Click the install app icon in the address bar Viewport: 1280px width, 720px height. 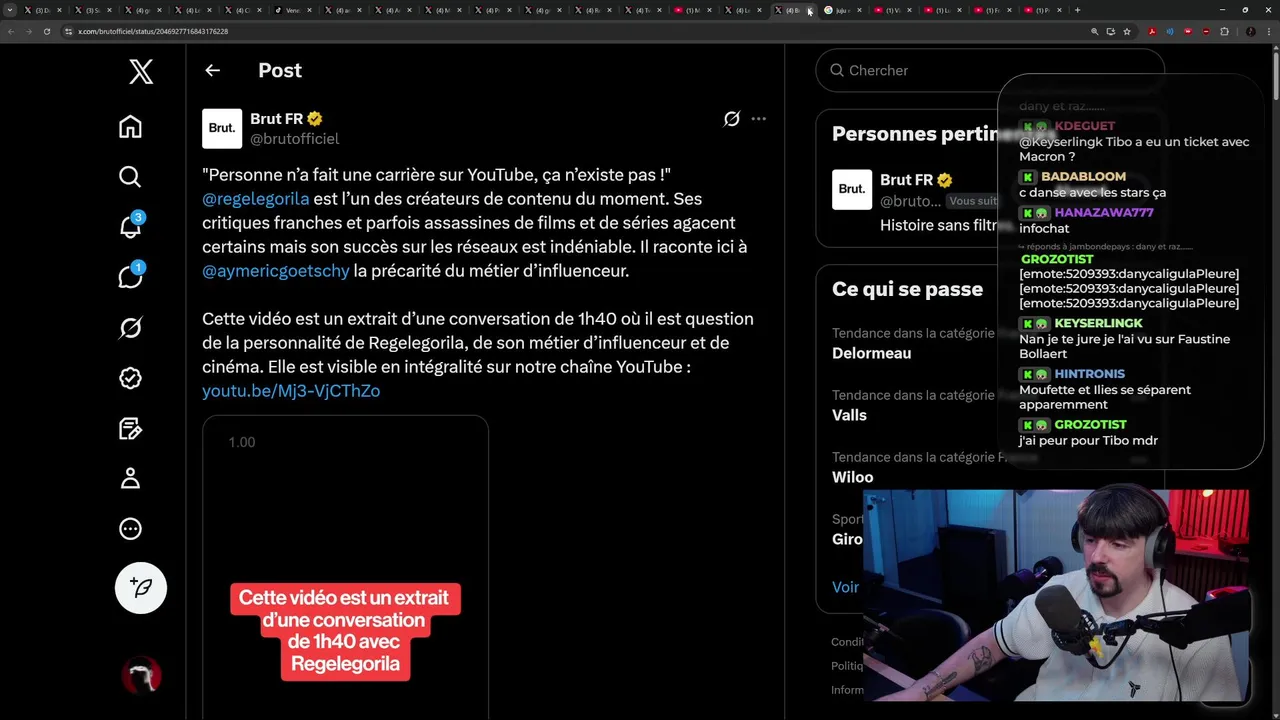1110,31
